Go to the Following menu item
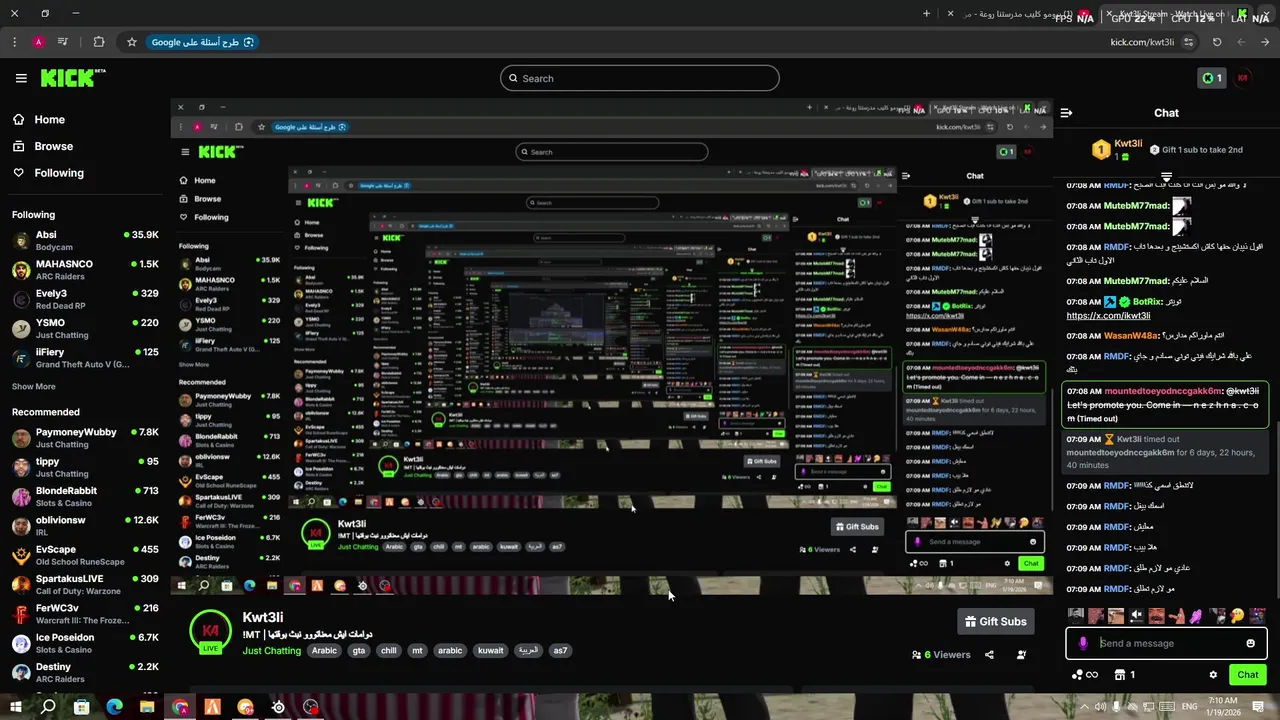Image resolution: width=1280 pixels, height=720 pixels. pyautogui.click(x=59, y=173)
